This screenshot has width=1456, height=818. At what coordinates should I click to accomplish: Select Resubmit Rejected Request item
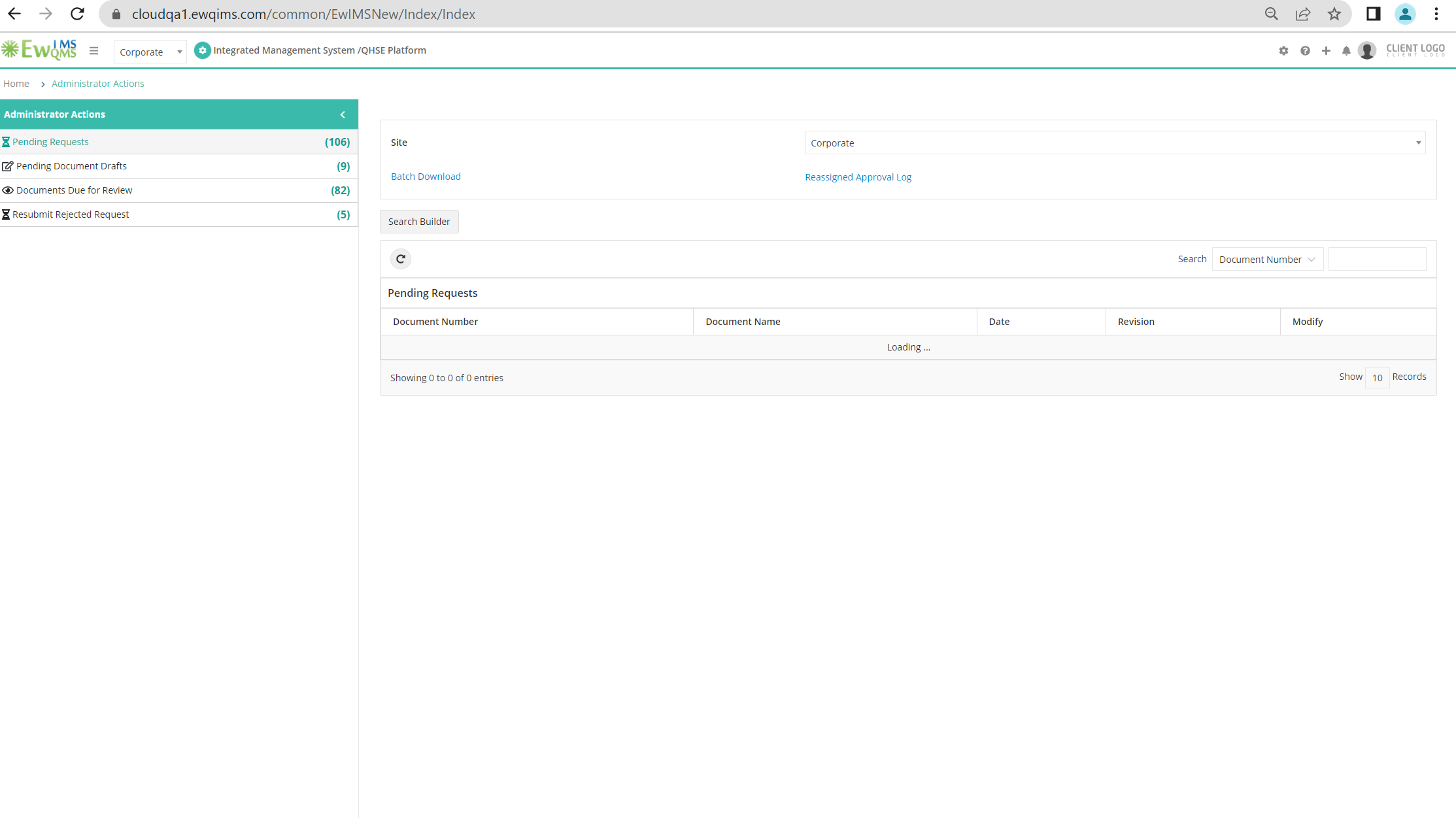tap(178, 214)
